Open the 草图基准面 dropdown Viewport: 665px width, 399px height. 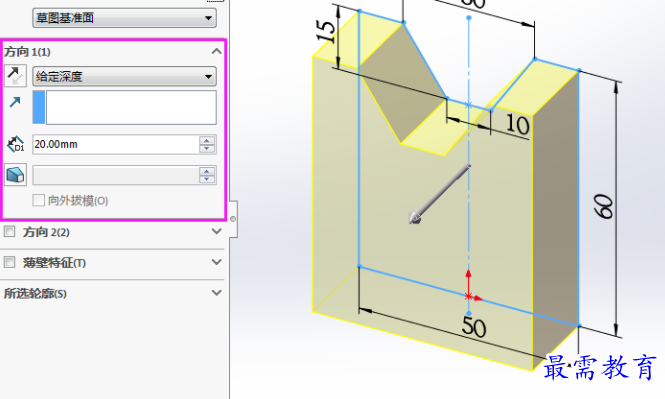pyautogui.click(x=124, y=18)
